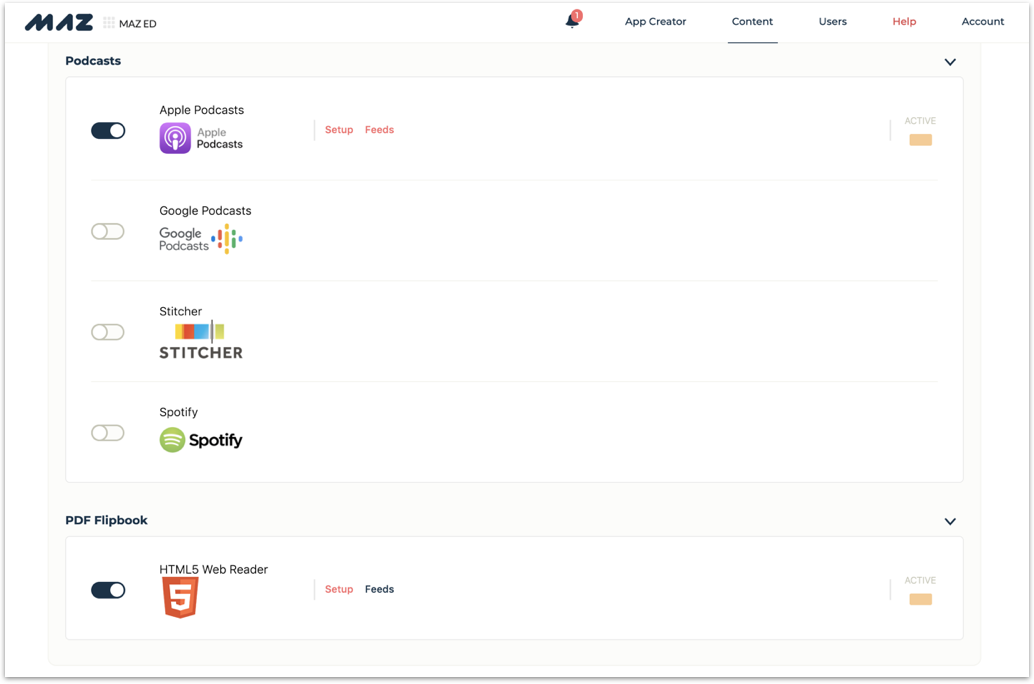Image resolution: width=1034 pixels, height=684 pixels.
Task: Open the apps grid icon beside MAZ ED
Action: point(109,23)
